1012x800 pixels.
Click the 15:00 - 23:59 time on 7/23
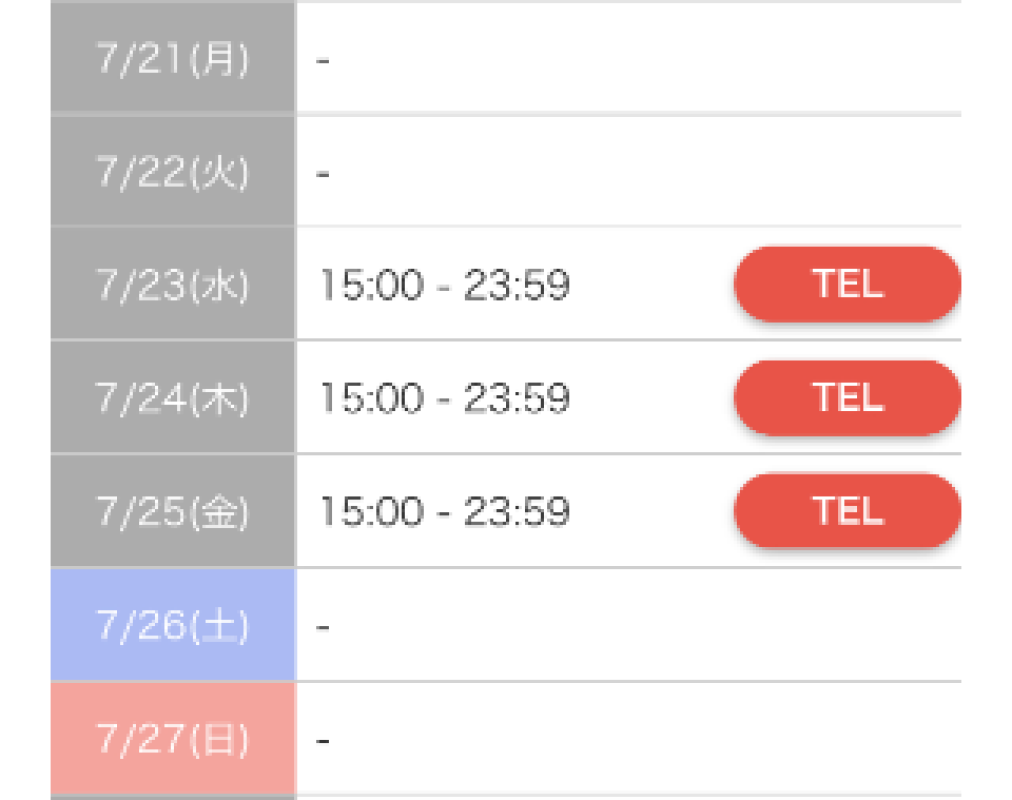tap(445, 285)
